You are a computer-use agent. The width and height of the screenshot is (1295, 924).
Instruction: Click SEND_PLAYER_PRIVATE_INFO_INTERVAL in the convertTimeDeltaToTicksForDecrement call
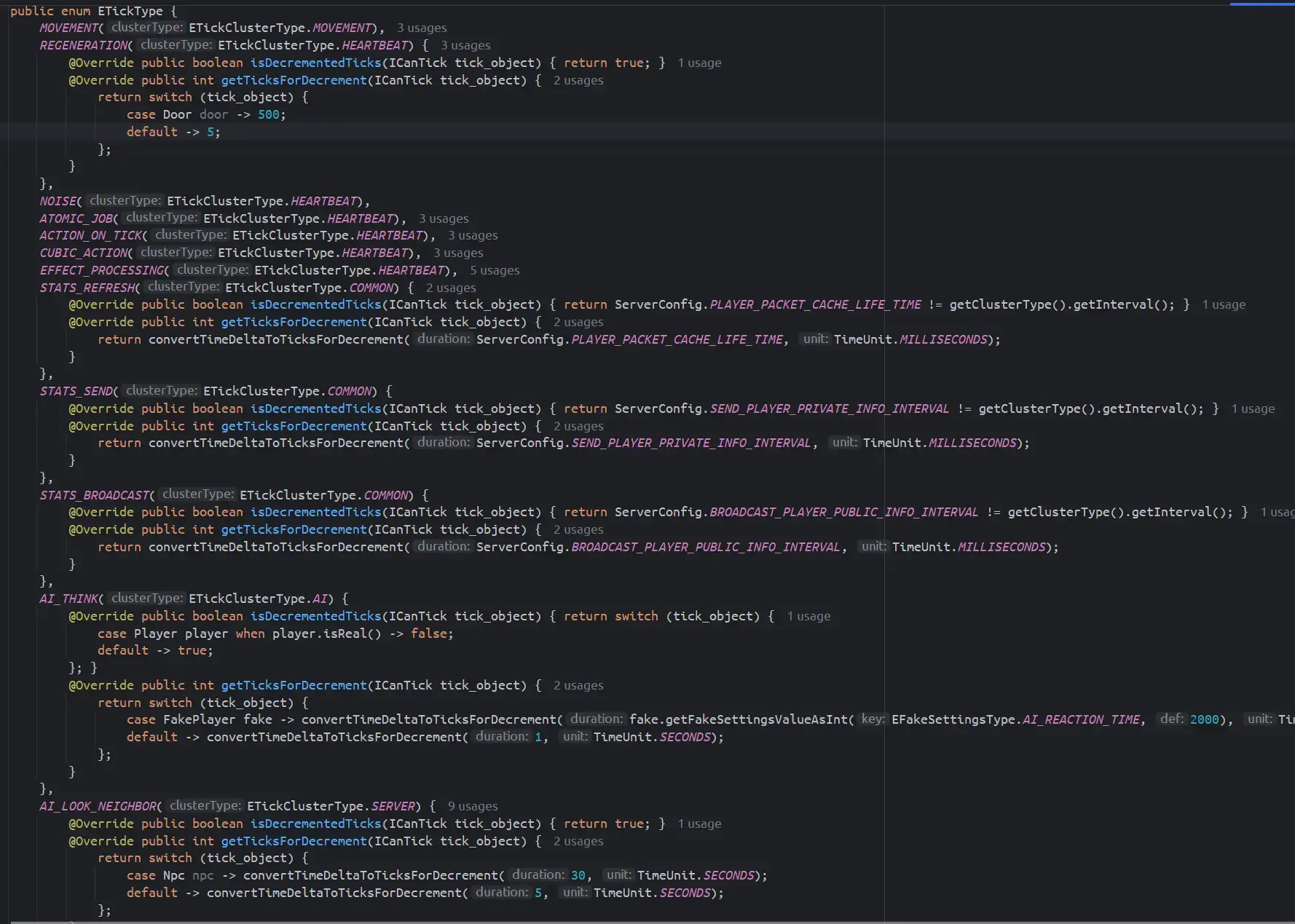point(691,443)
